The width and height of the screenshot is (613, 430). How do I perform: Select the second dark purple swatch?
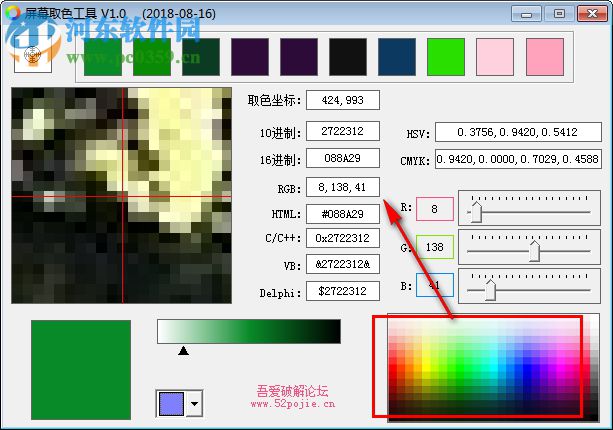pyautogui.click(x=299, y=57)
